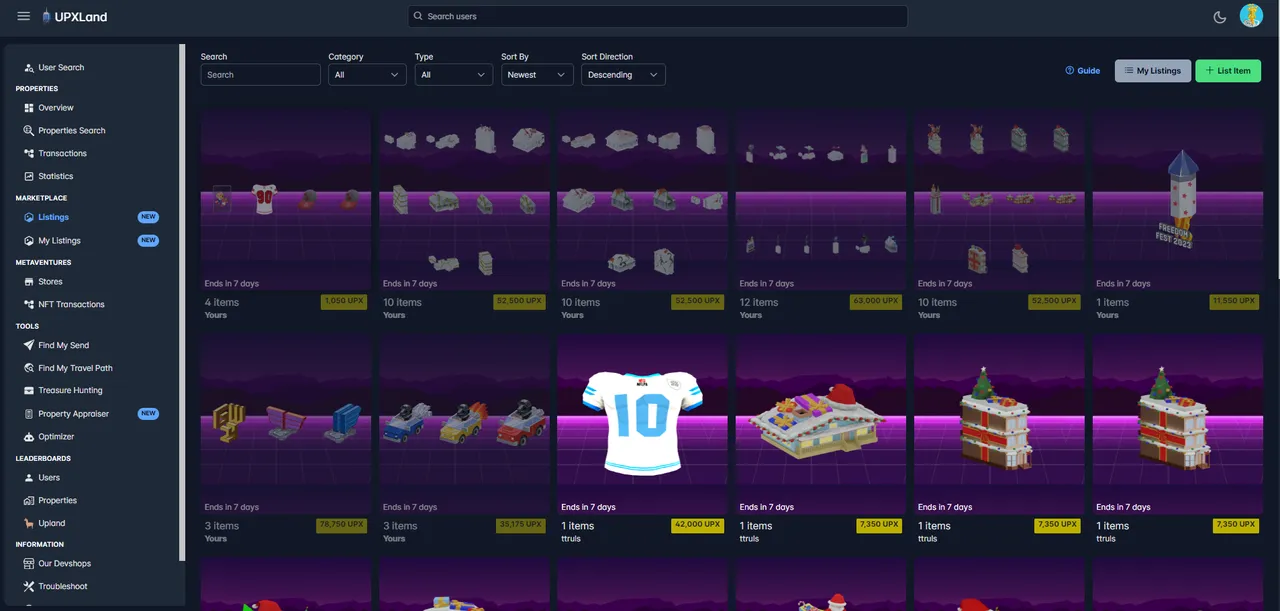Image resolution: width=1280 pixels, height=611 pixels.
Task: Open the 4 items listing thumbnail
Action: click(x=286, y=201)
